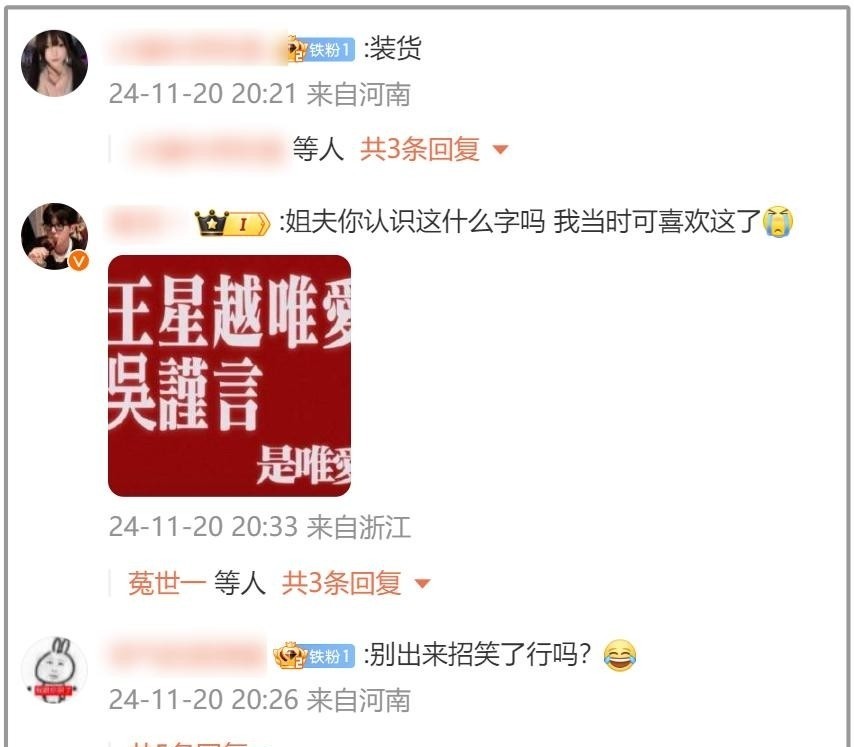Click the blurred username of 装货 commenter
The image size is (854, 747).
(x=197, y=49)
